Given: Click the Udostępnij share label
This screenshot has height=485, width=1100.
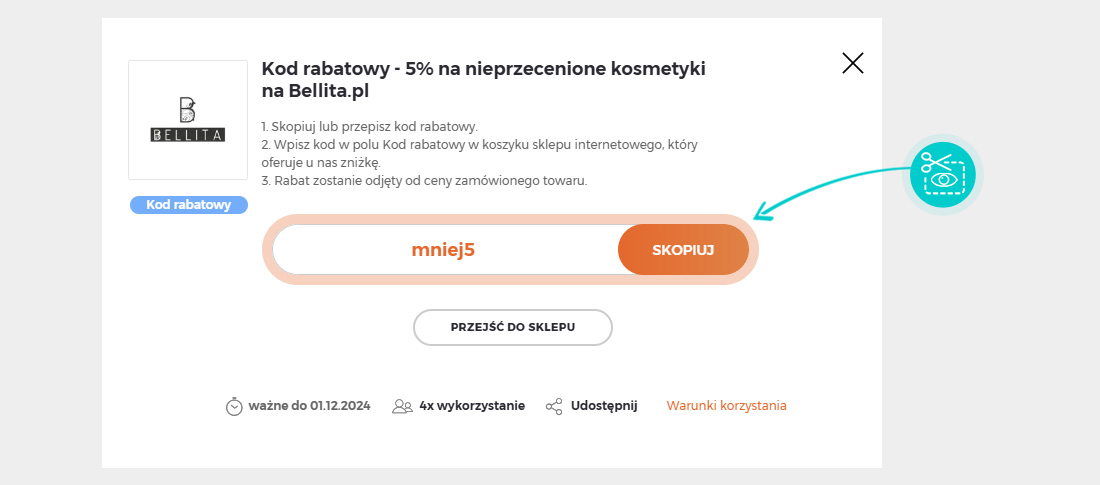Looking at the screenshot, I should (x=604, y=406).
